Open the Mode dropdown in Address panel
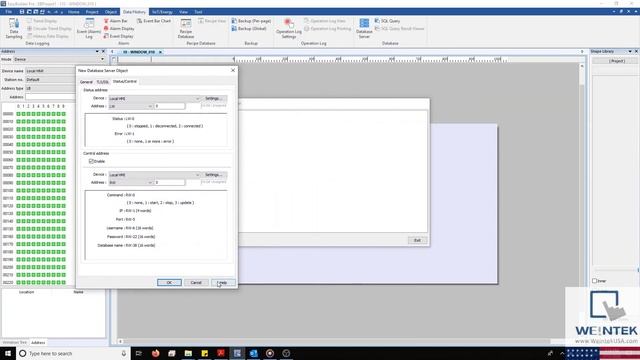This screenshot has height=360, width=640. (59, 60)
